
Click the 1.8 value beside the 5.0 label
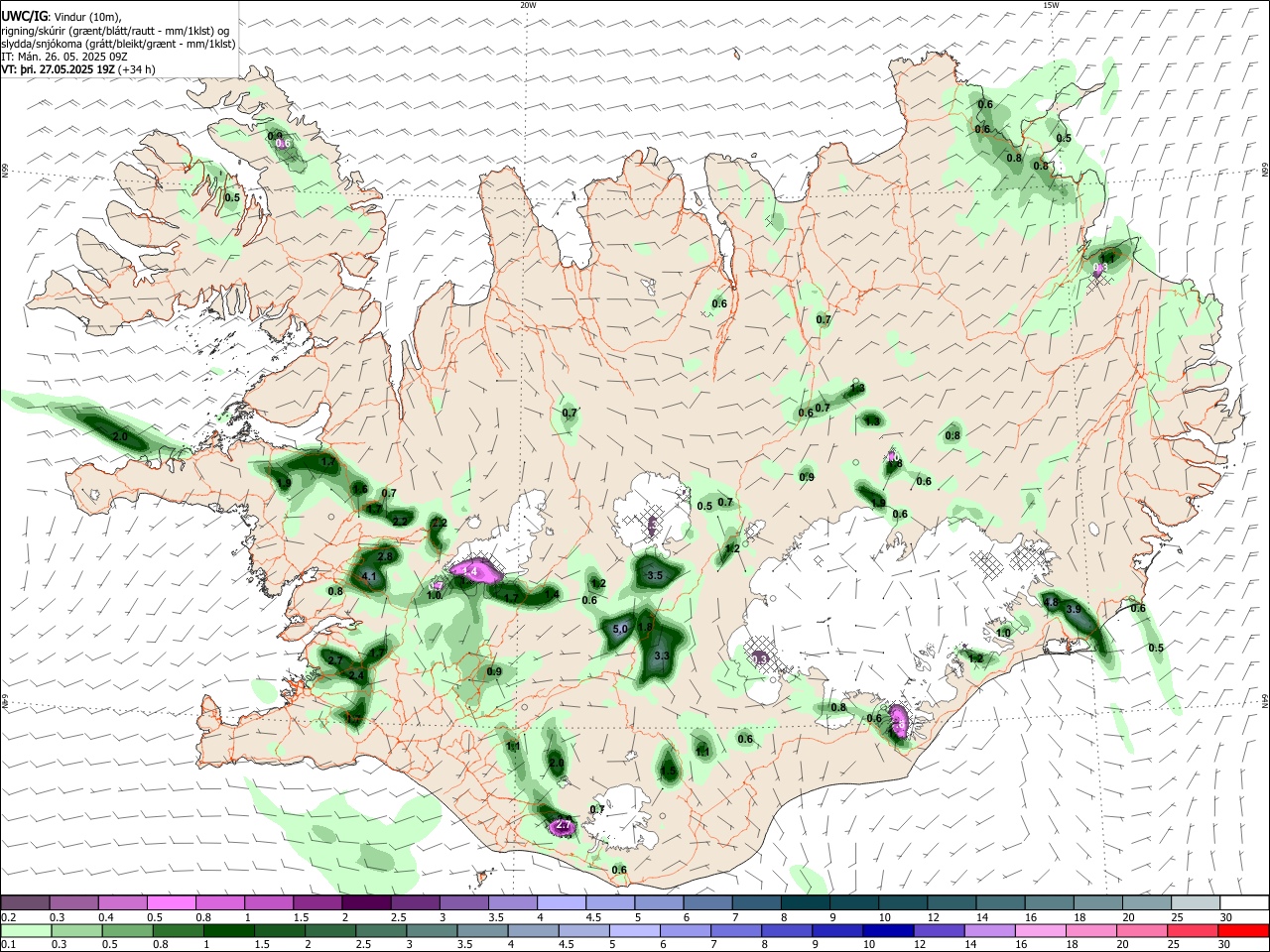[645, 627]
